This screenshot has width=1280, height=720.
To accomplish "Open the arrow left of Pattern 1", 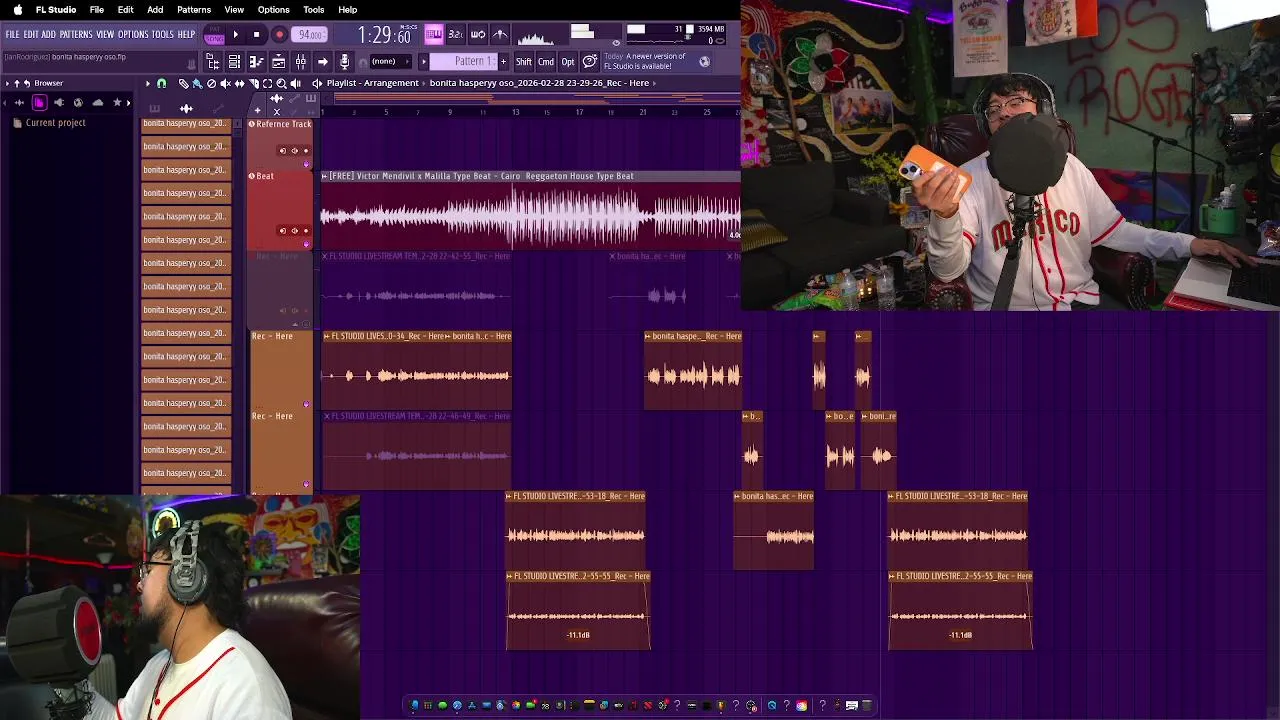I will [423, 62].
